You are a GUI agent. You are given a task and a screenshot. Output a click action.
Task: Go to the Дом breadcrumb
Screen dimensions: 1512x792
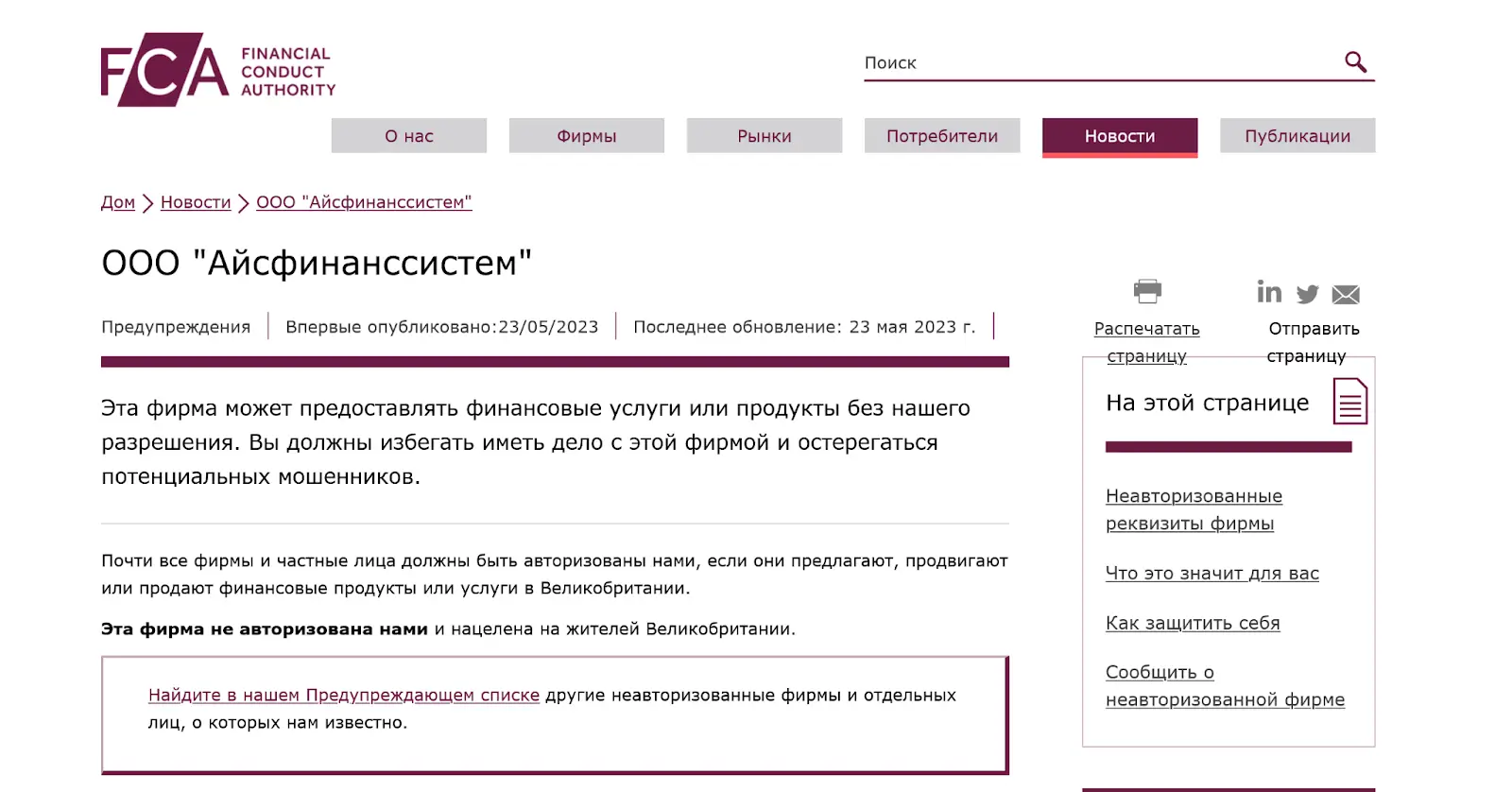click(118, 202)
